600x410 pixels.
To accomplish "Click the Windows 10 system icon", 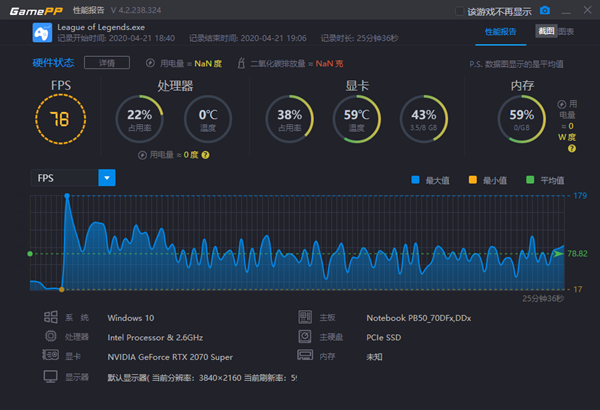I will tap(49, 317).
